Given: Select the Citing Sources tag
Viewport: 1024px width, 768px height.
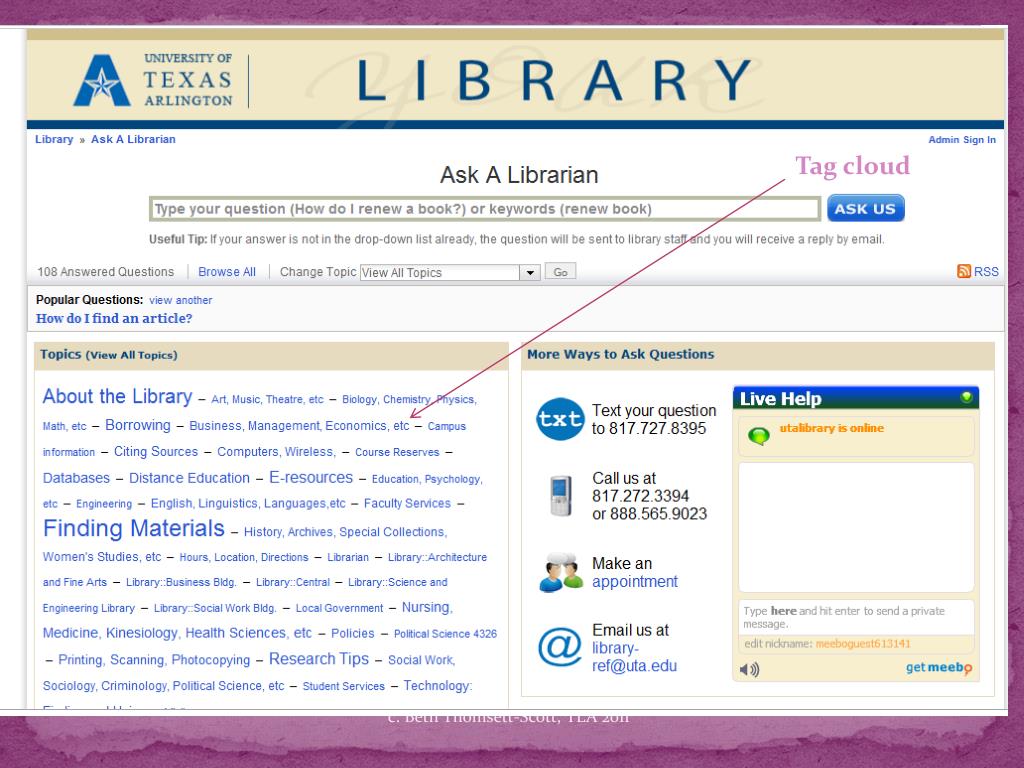Looking at the screenshot, I should tap(155, 452).
